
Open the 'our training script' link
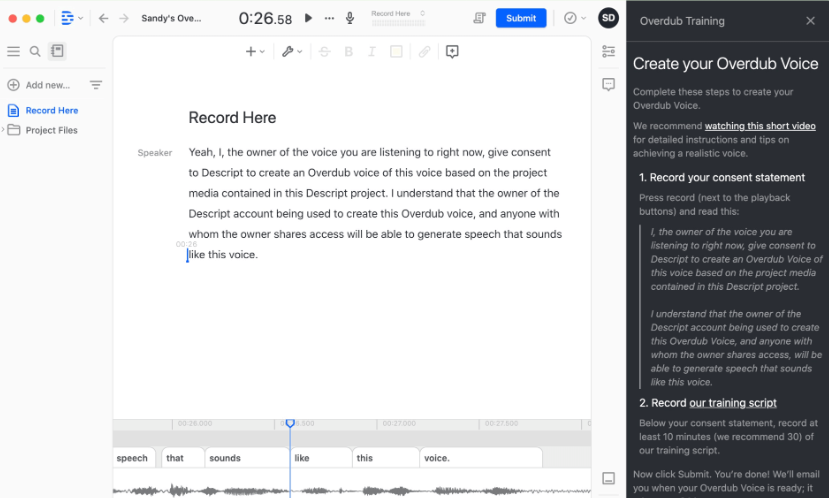coord(733,403)
